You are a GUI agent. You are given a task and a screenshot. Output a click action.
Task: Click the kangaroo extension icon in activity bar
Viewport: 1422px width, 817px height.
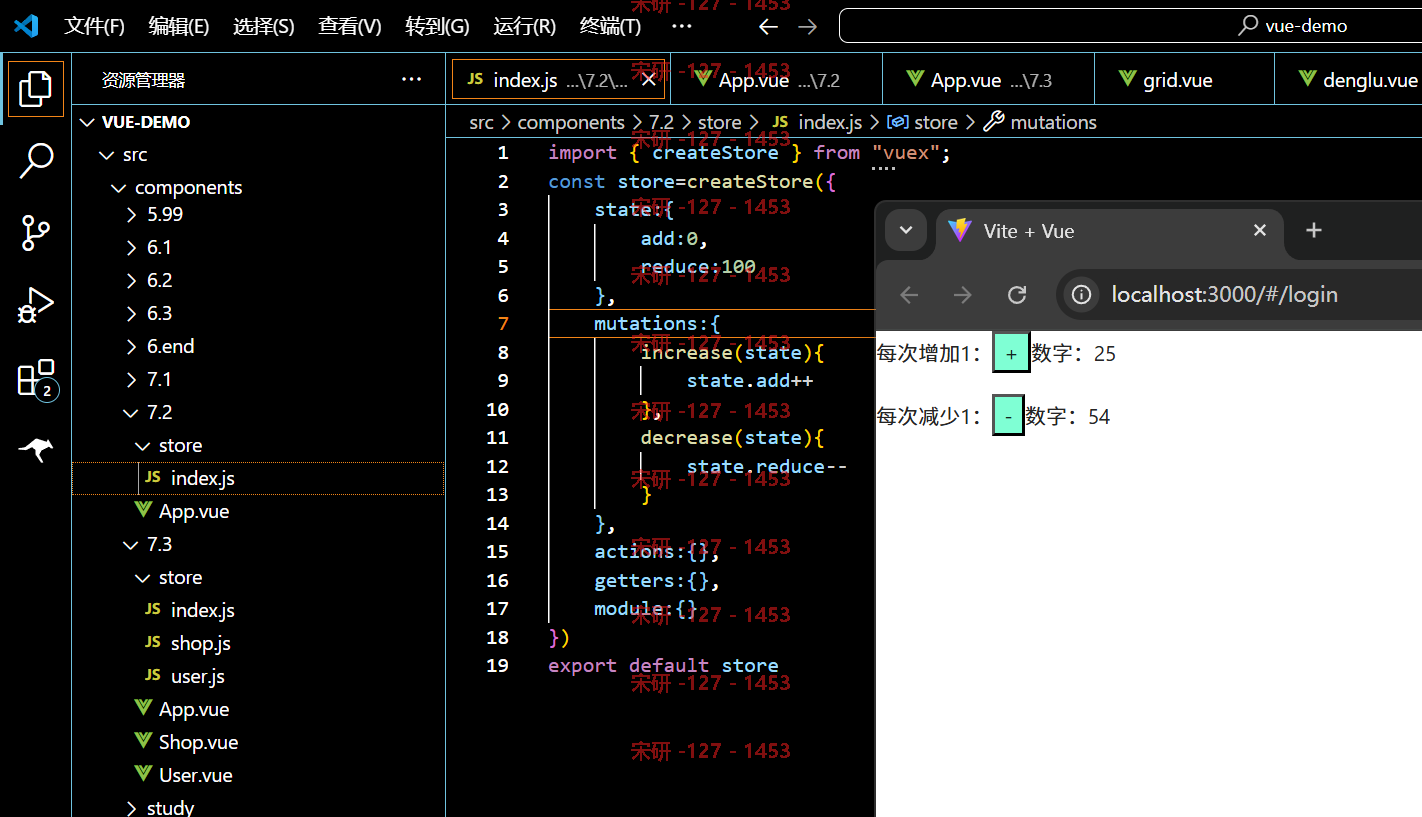(x=36, y=450)
